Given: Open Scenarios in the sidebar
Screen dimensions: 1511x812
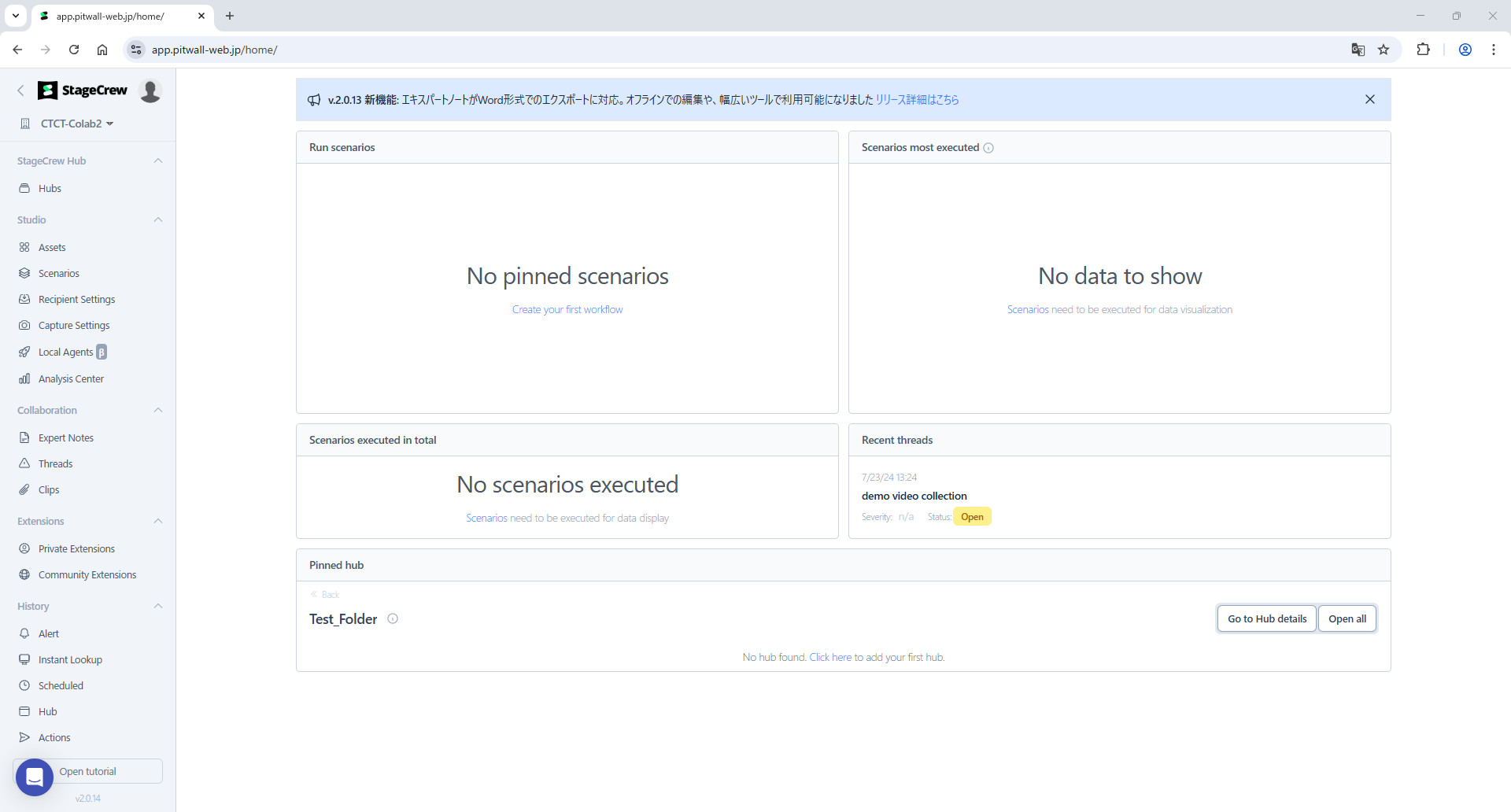Looking at the screenshot, I should 59,274.
